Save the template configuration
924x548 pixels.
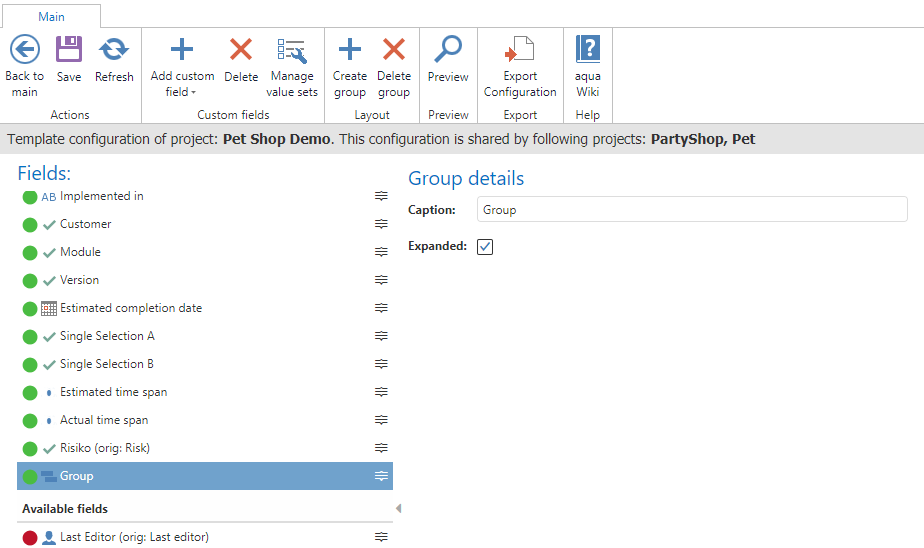click(69, 49)
